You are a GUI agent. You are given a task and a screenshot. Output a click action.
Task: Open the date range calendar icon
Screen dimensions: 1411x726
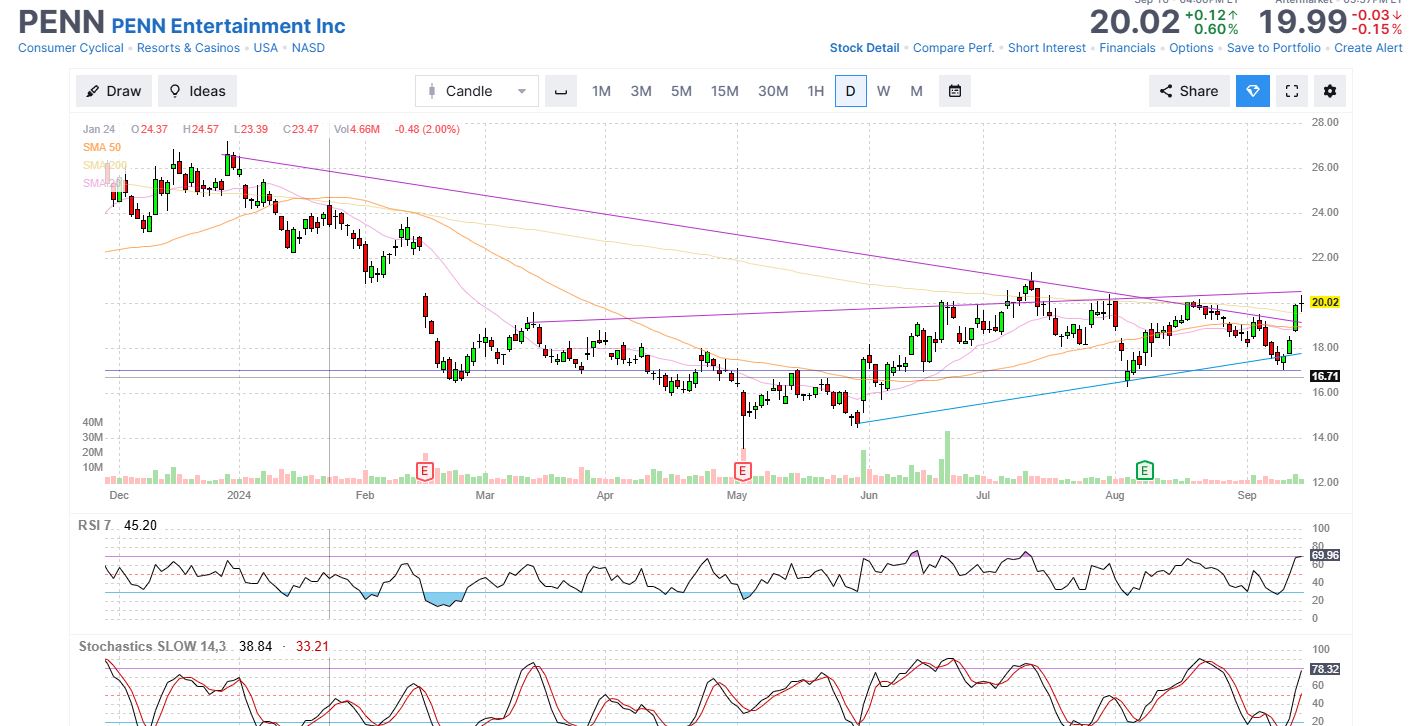point(955,91)
